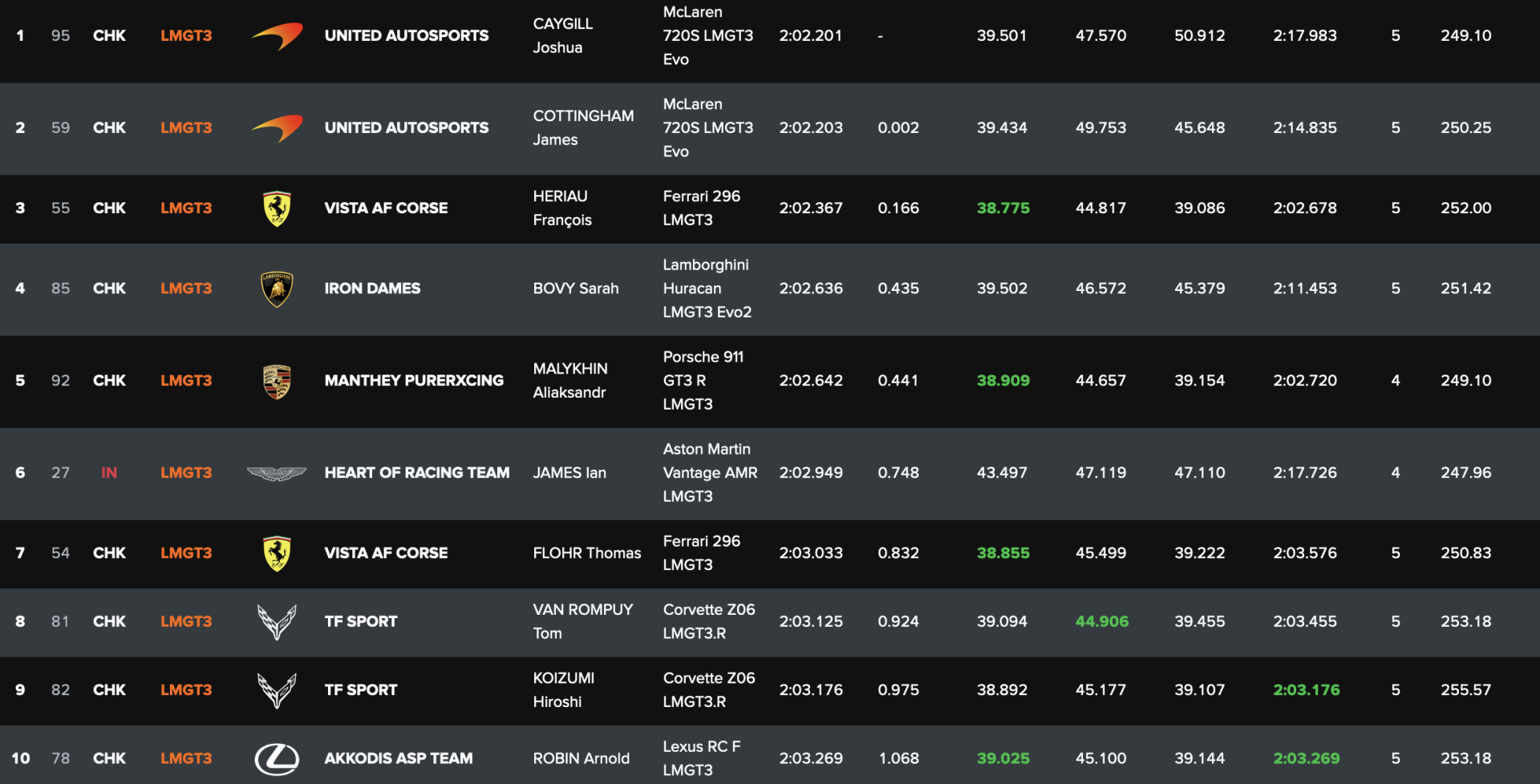
Task: Click the Lexus logo for Akkodis ASP Team
Action: tap(277, 758)
